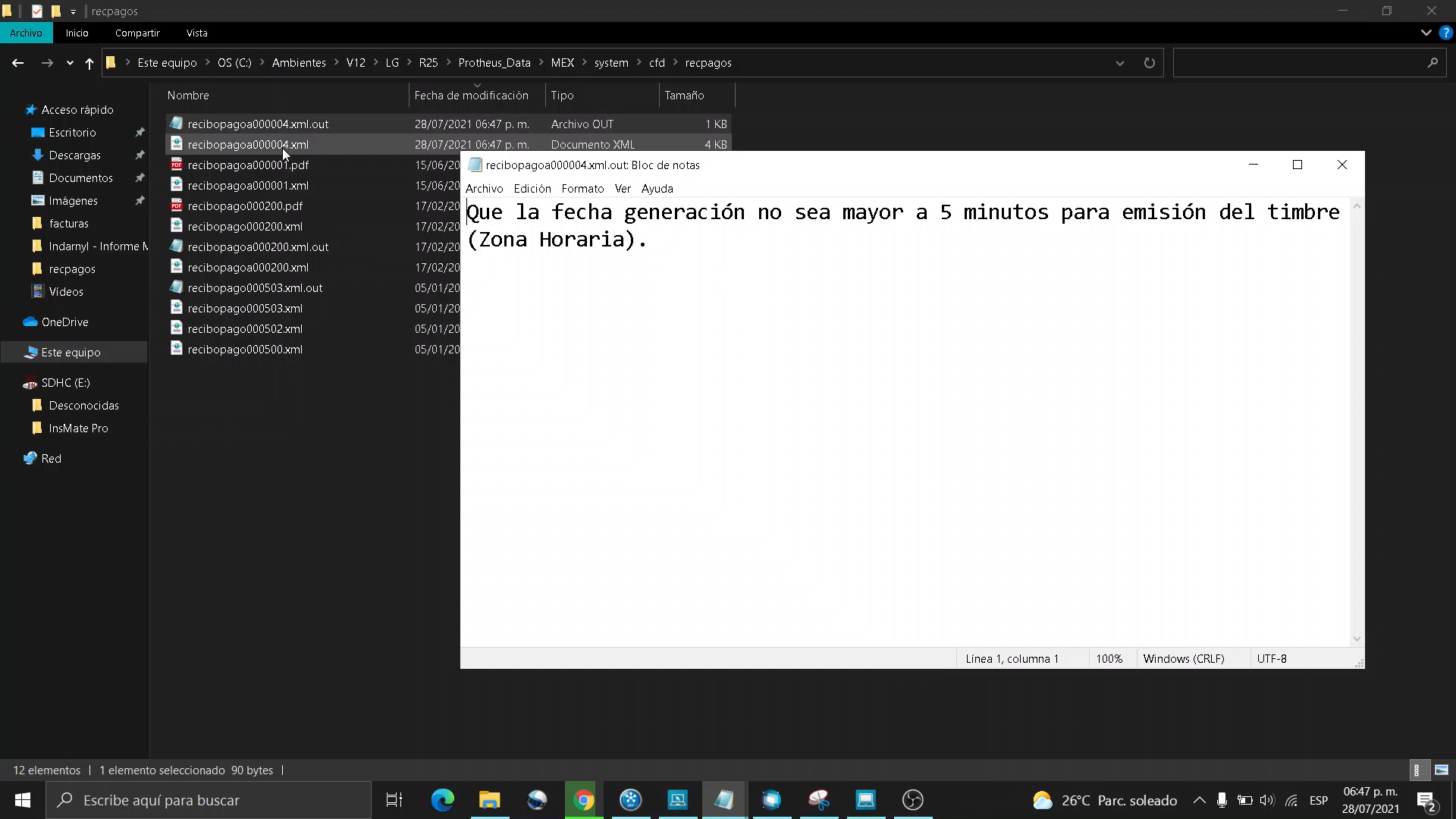Open Imágenes in quick access
This screenshot has width=1456, height=819.
click(x=73, y=201)
